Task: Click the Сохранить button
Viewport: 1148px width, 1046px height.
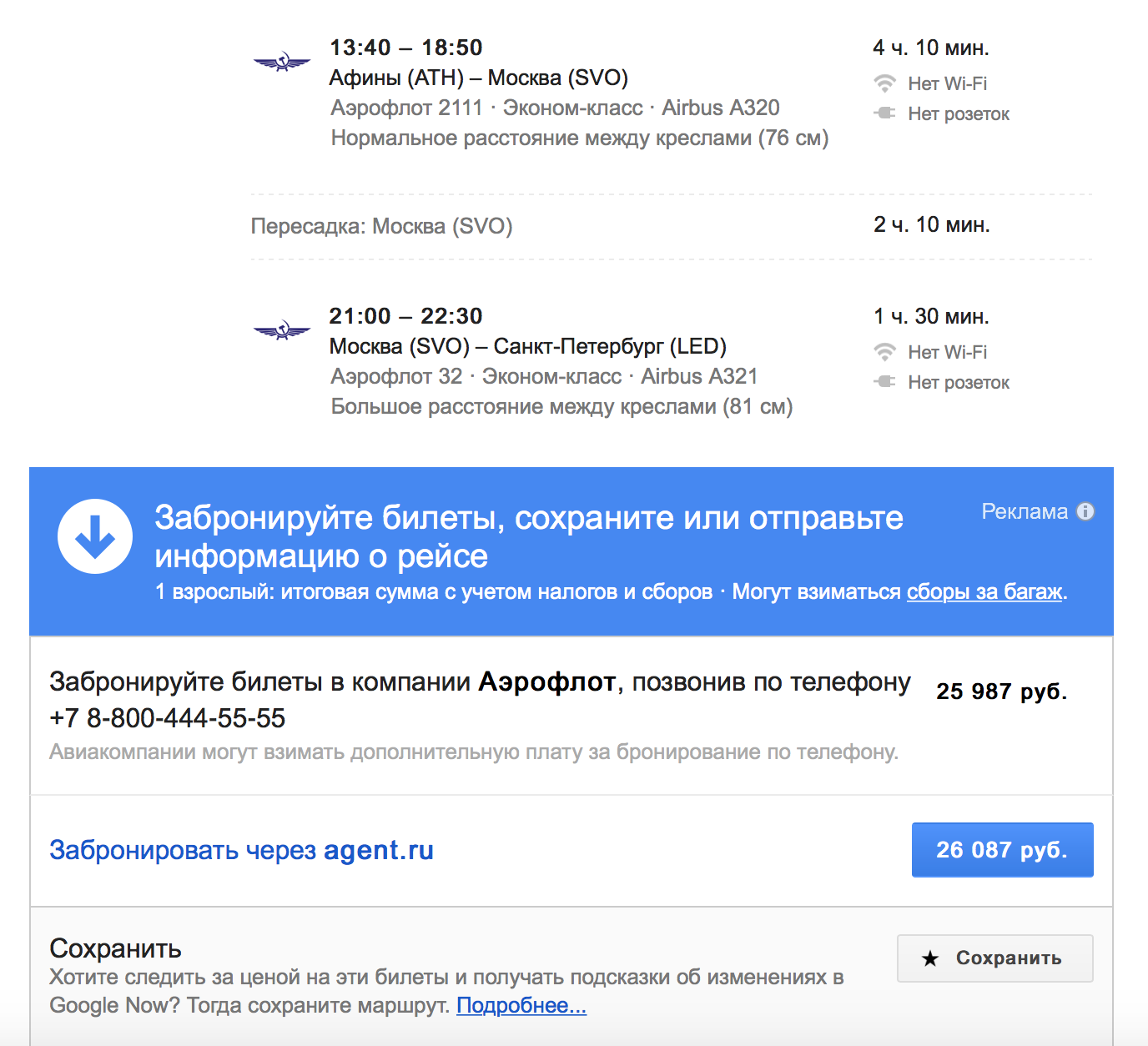Action: 994,958
